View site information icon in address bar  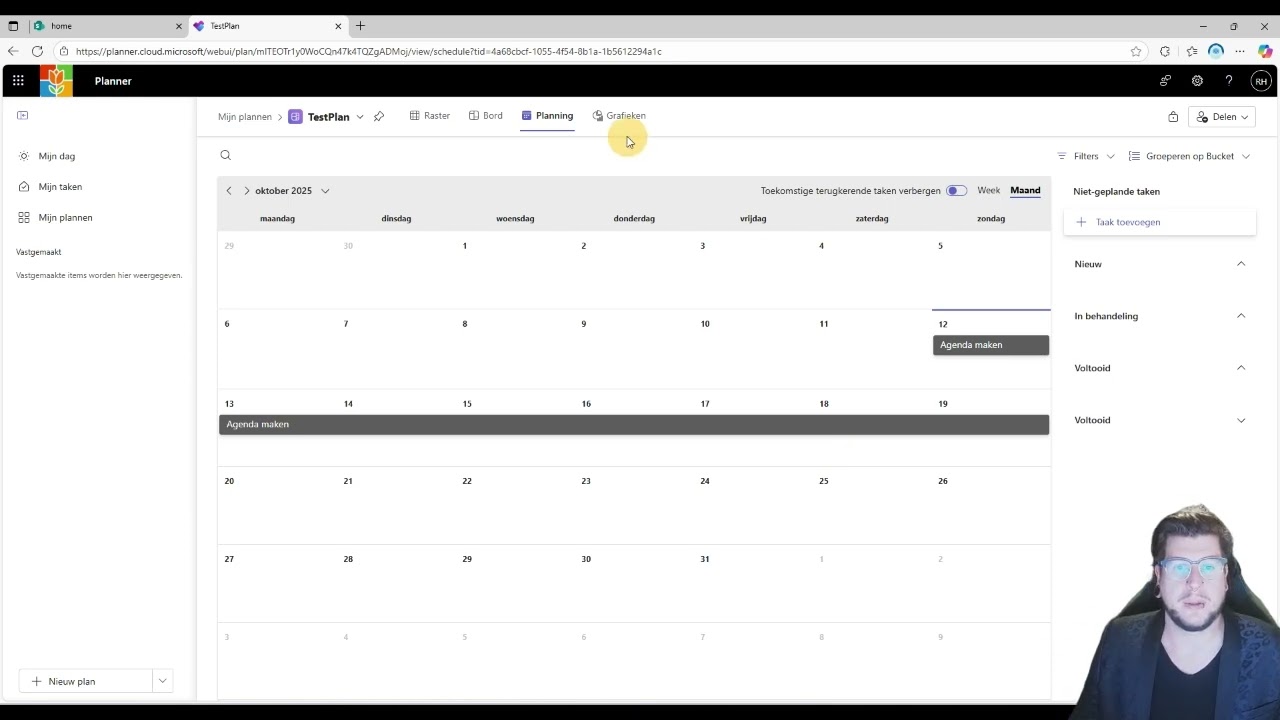pyautogui.click(x=64, y=51)
